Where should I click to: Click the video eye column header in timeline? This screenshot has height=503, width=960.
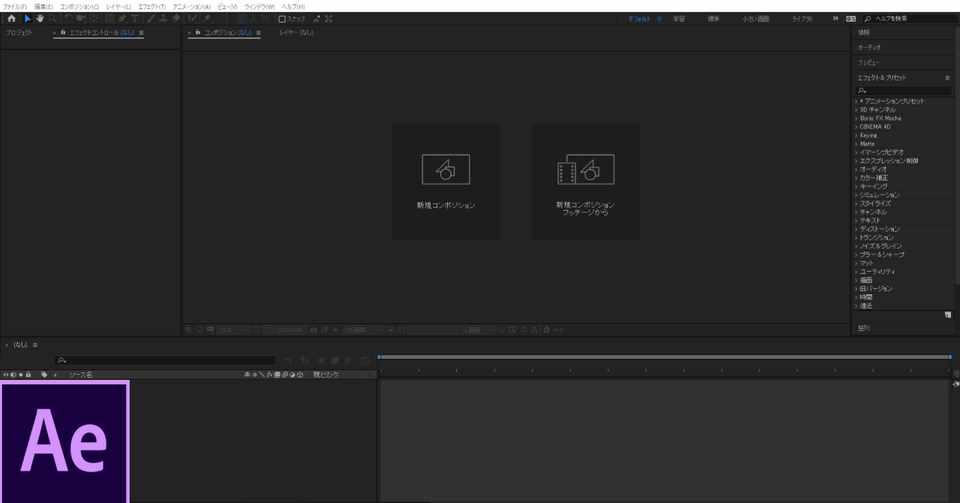[x=6, y=374]
